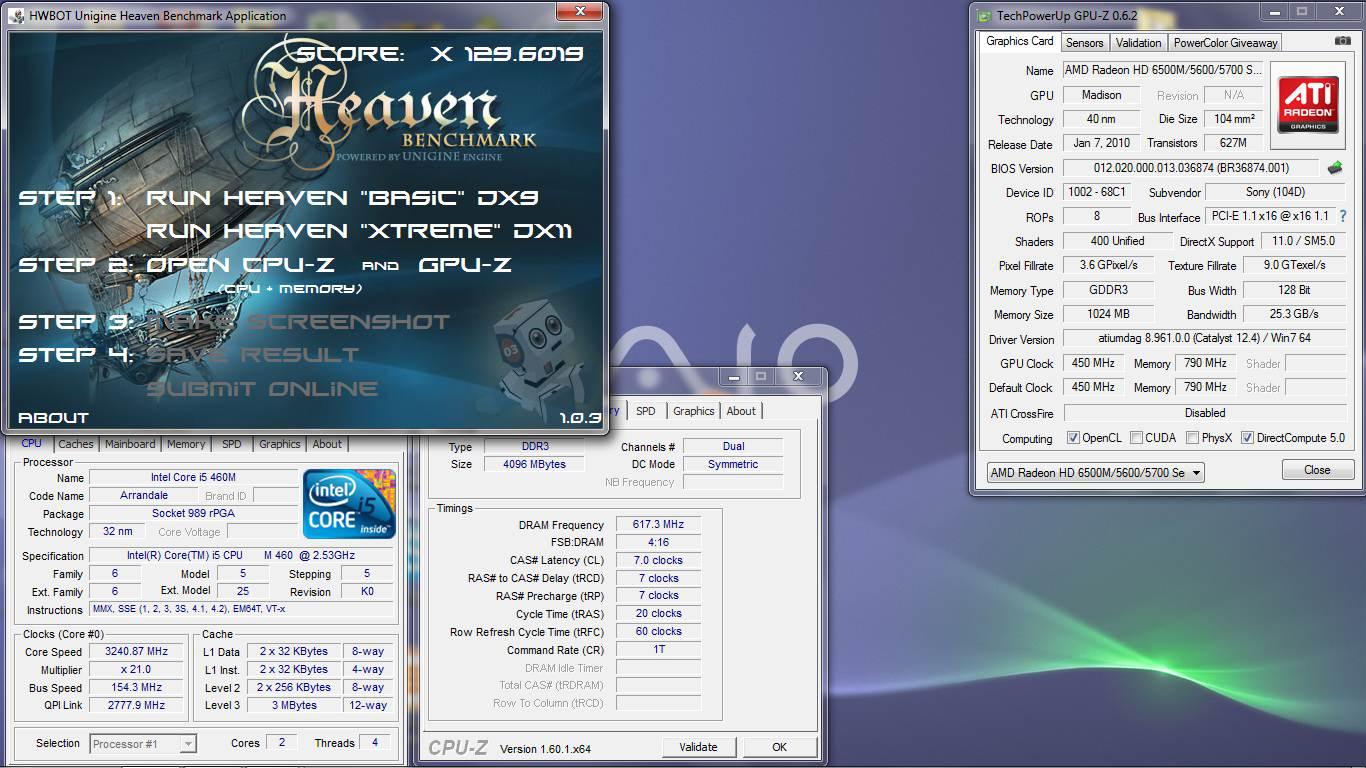Viewport: 1366px width, 768px height.
Task: Click the GPU name AMD Radeon HD field
Action: (x=1162, y=70)
